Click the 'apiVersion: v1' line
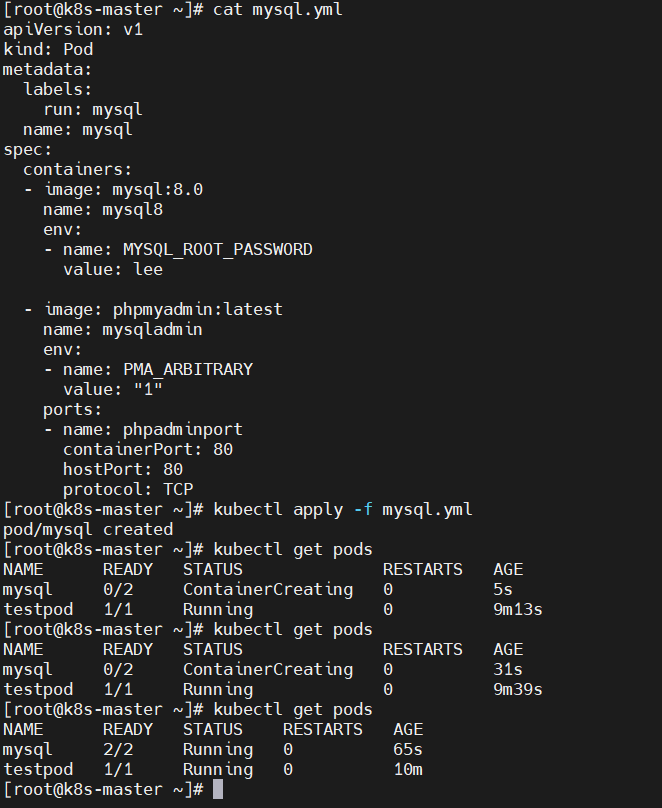The height and width of the screenshot is (808, 662). pyautogui.click(x=73, y=29)
